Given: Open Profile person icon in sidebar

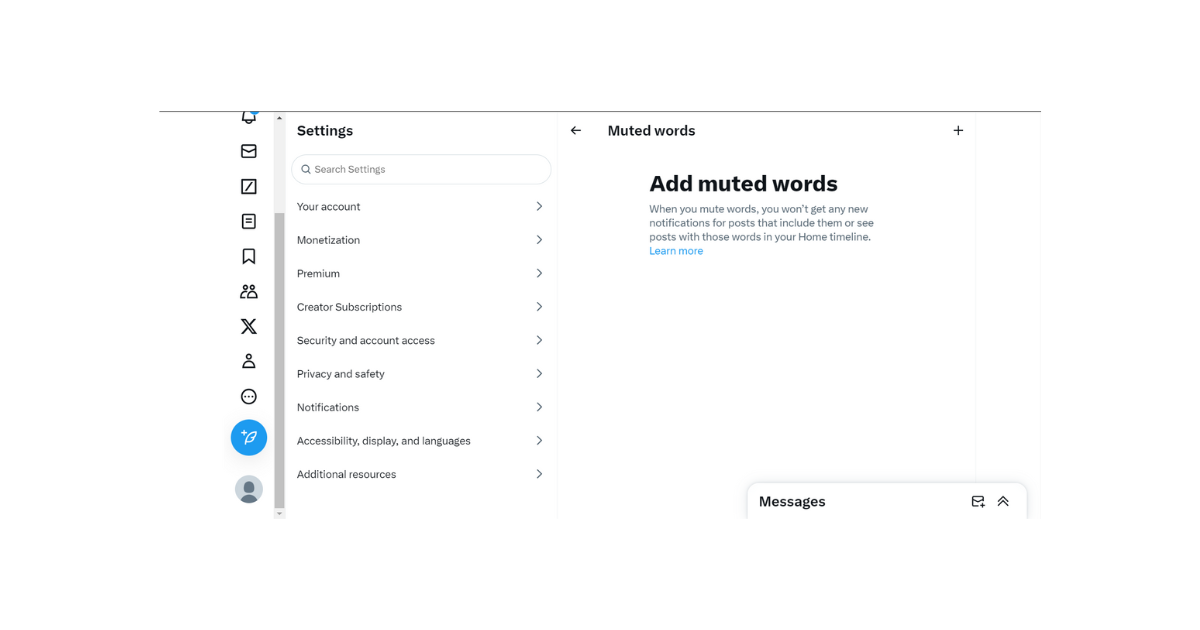Looking at the screenshot, I should 249,361.
